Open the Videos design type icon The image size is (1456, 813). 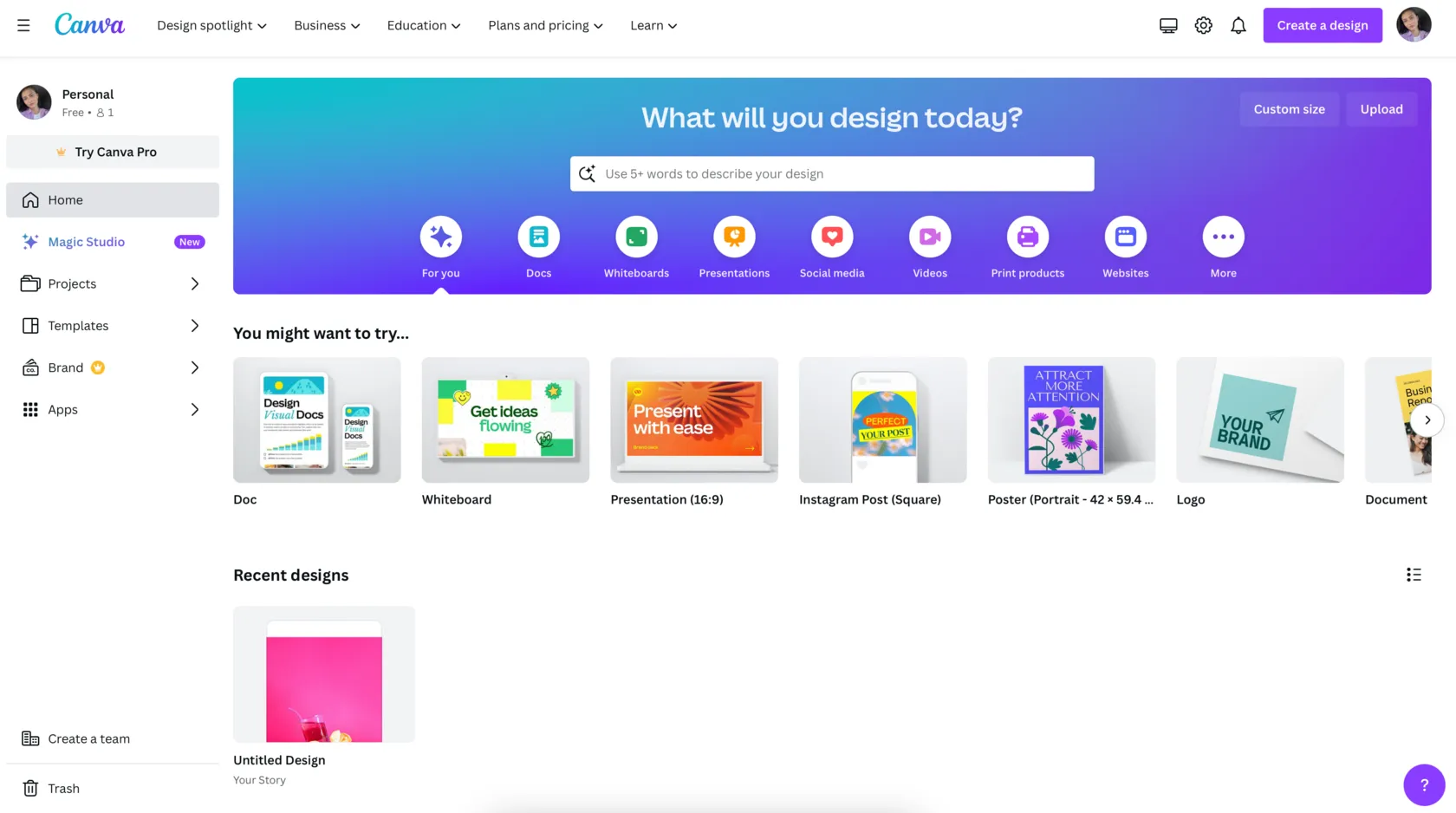929,236
